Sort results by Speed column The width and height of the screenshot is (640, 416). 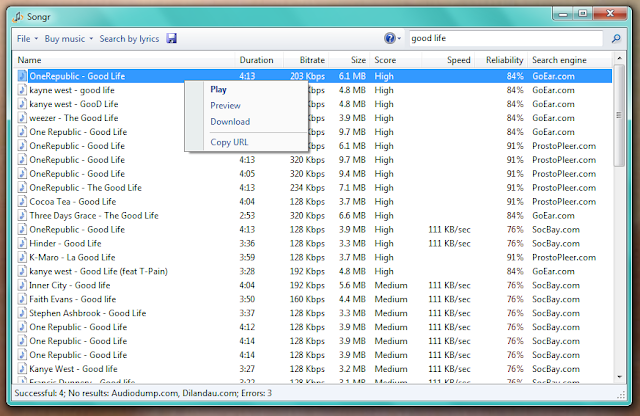[448, 60]
